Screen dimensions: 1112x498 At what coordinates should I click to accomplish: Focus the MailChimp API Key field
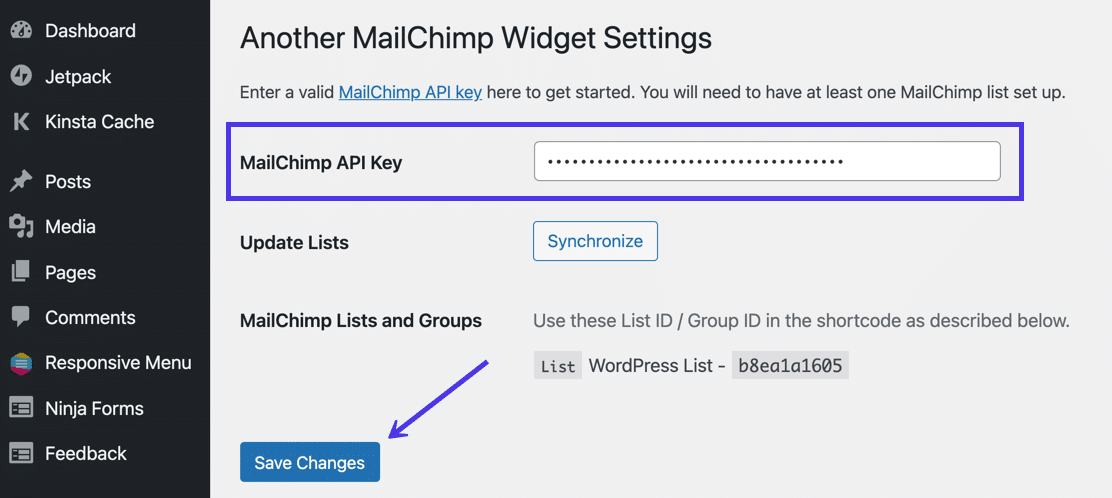click(767, 161)
